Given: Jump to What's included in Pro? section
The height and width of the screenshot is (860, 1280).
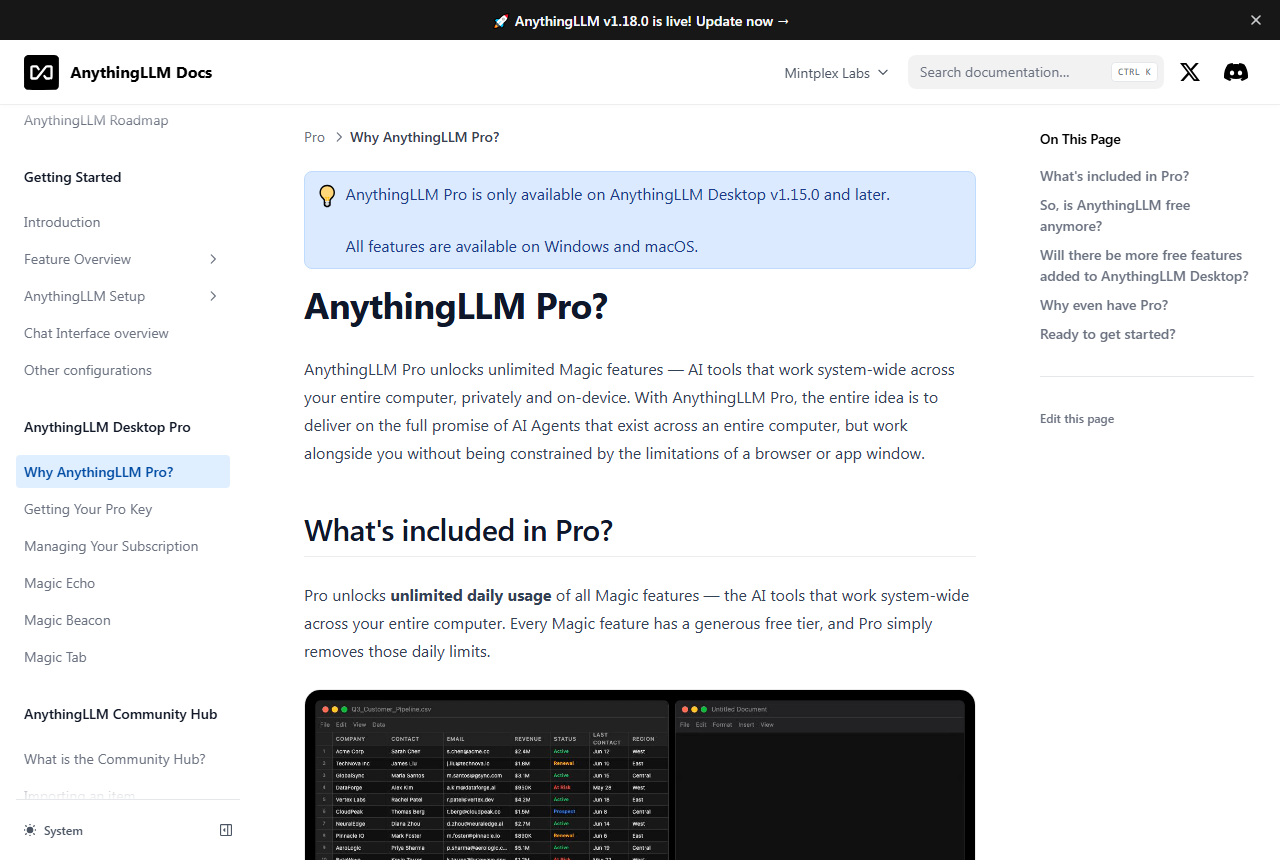Looking at the screenshot, I should 1114,176.
